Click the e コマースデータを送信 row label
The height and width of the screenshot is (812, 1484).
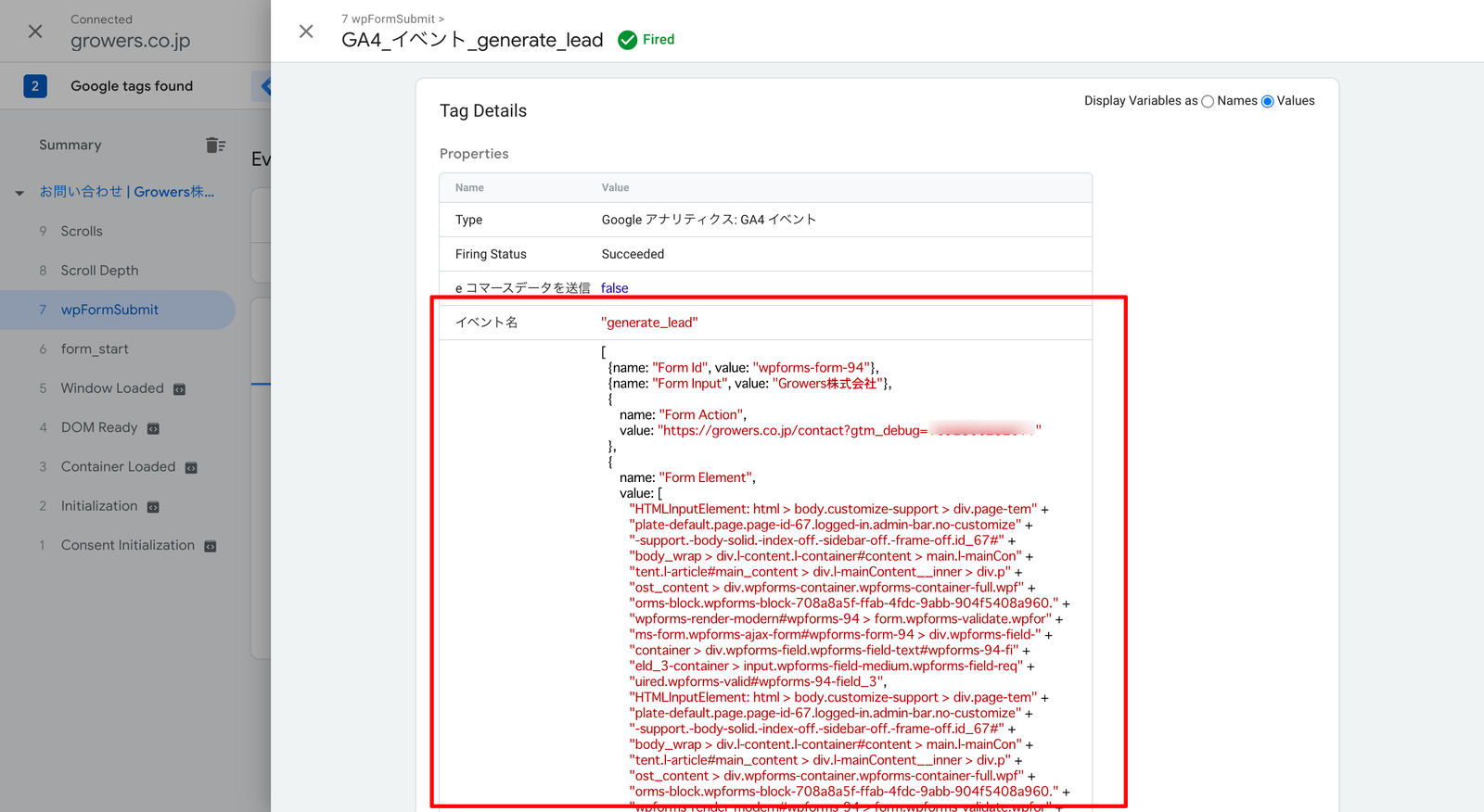(x=522, y=288)
